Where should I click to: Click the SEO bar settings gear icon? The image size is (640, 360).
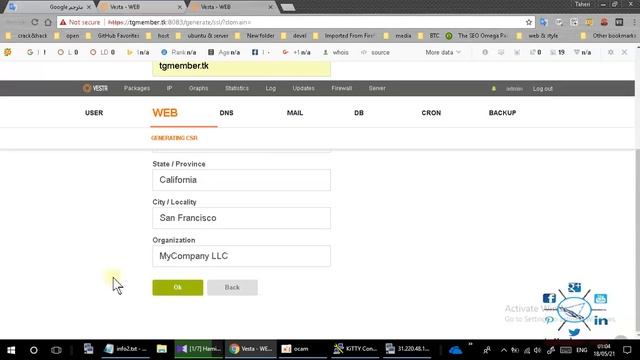coord(611,52)
